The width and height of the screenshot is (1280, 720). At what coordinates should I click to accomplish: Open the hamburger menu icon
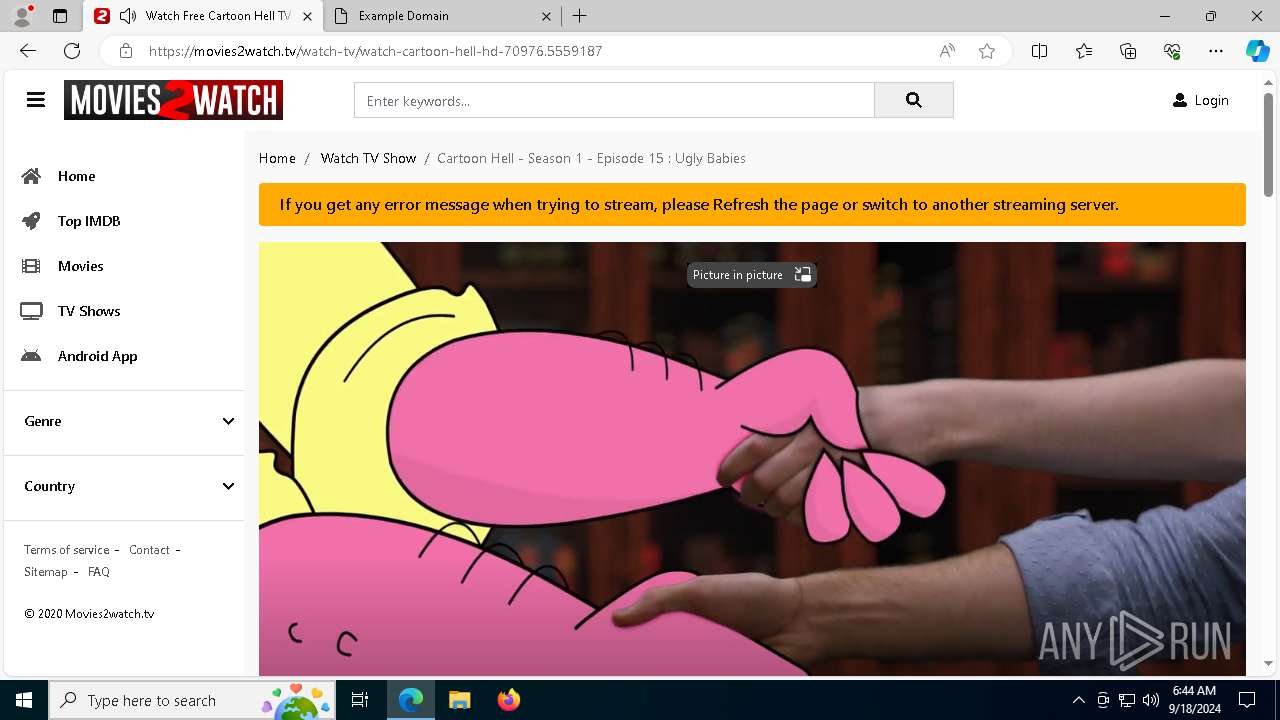coord(36,100)
